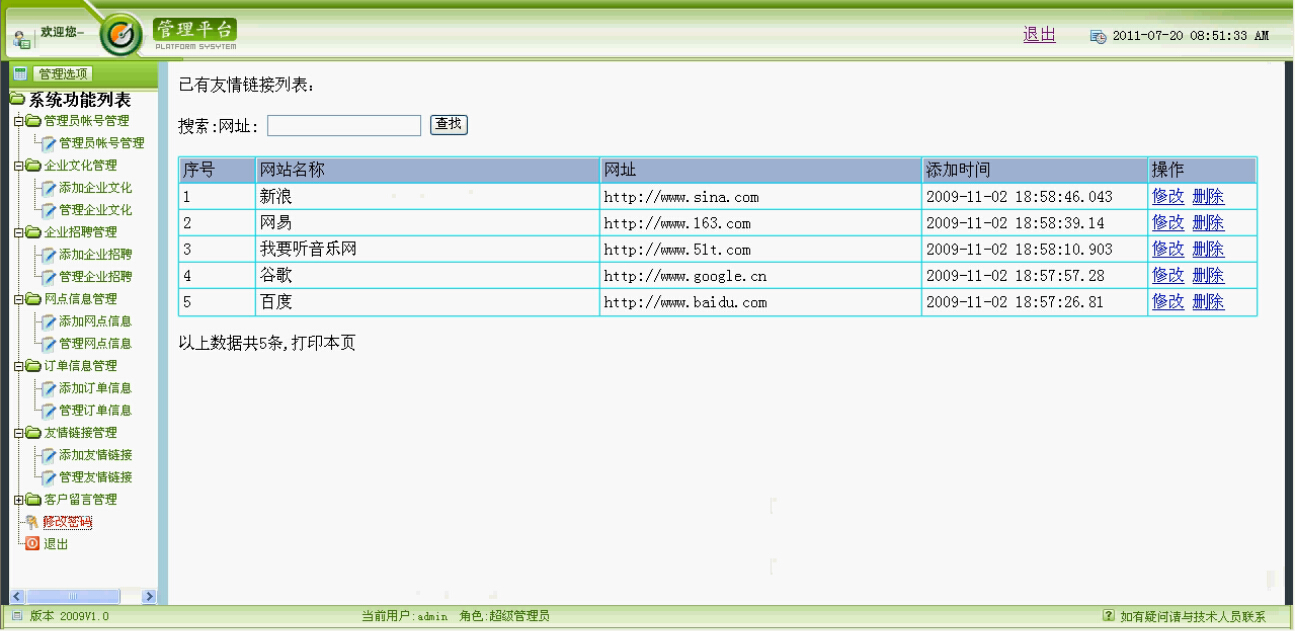Click the page icon before 管理友情链接
Image resolution: width=1295 pixels, height=631 pixels.
[x=49, y=477]
